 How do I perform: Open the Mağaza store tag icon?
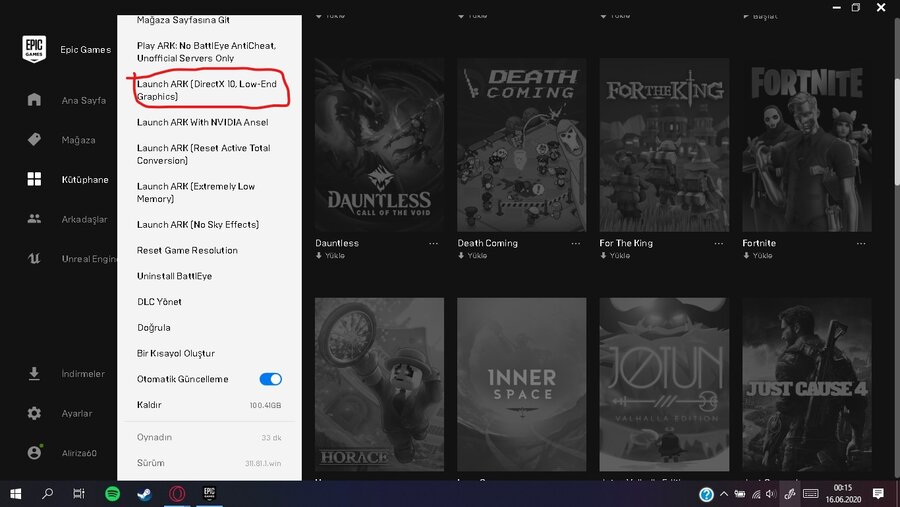click(x=34, y=139)
